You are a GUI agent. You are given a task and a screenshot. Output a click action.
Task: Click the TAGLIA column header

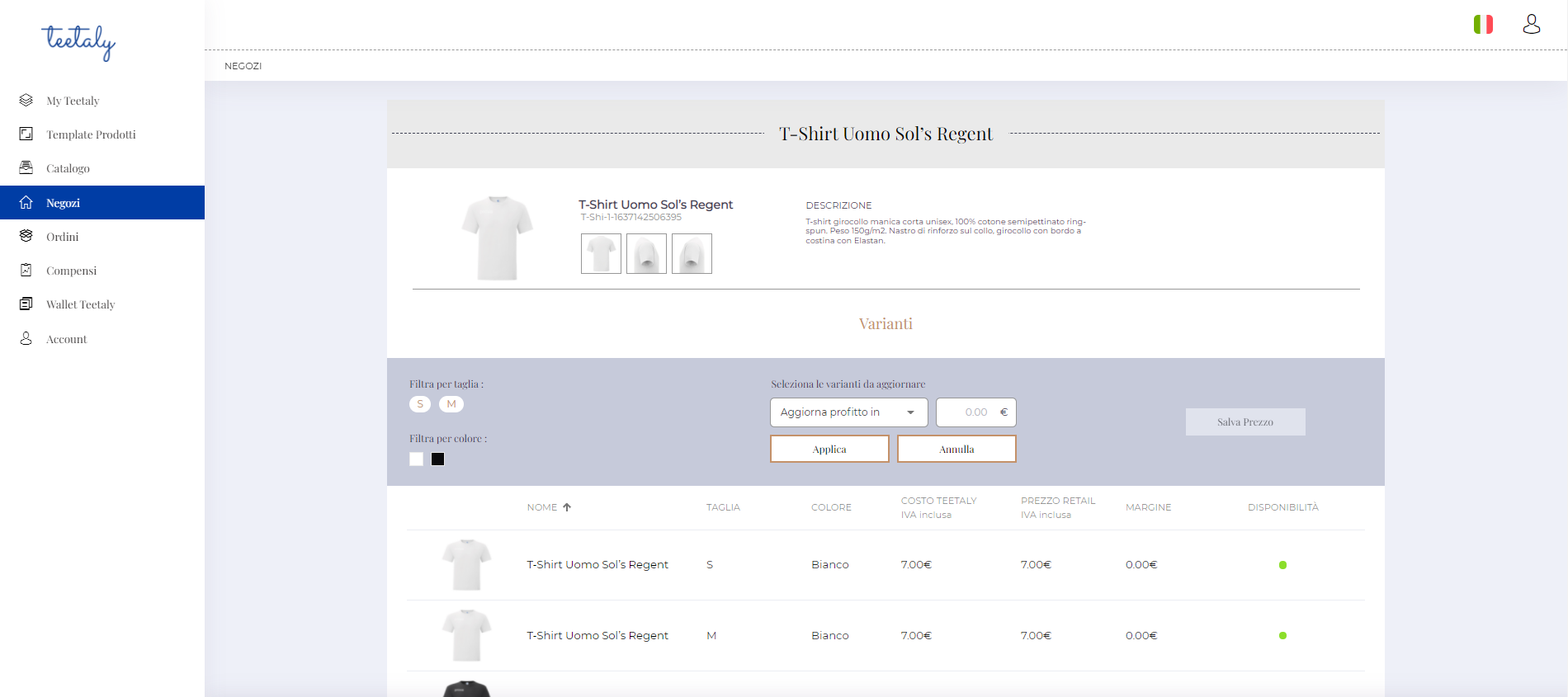pyautogui.click(x=723, y=507)
